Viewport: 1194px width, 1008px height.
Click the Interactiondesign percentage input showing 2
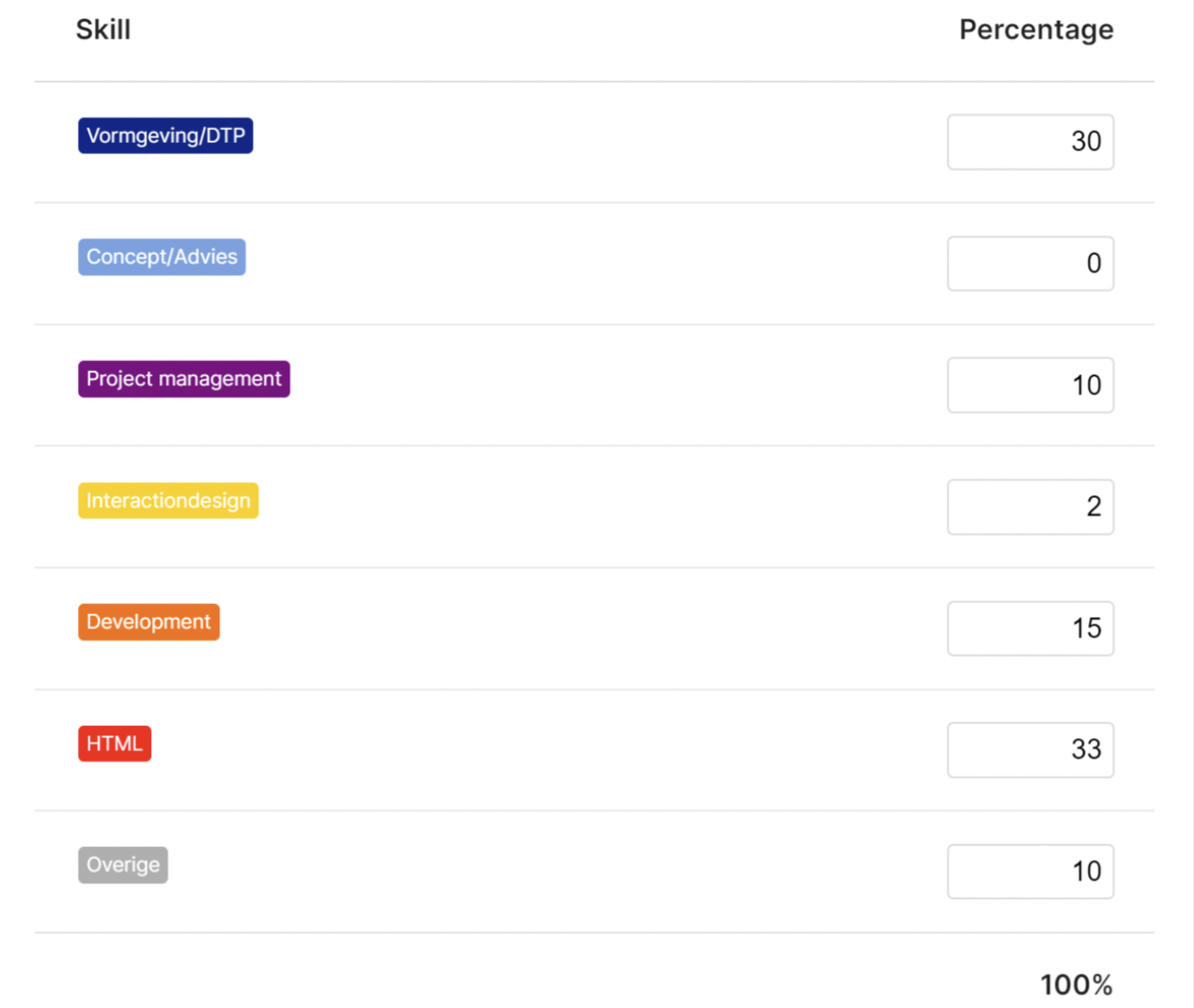point(1030,507)
